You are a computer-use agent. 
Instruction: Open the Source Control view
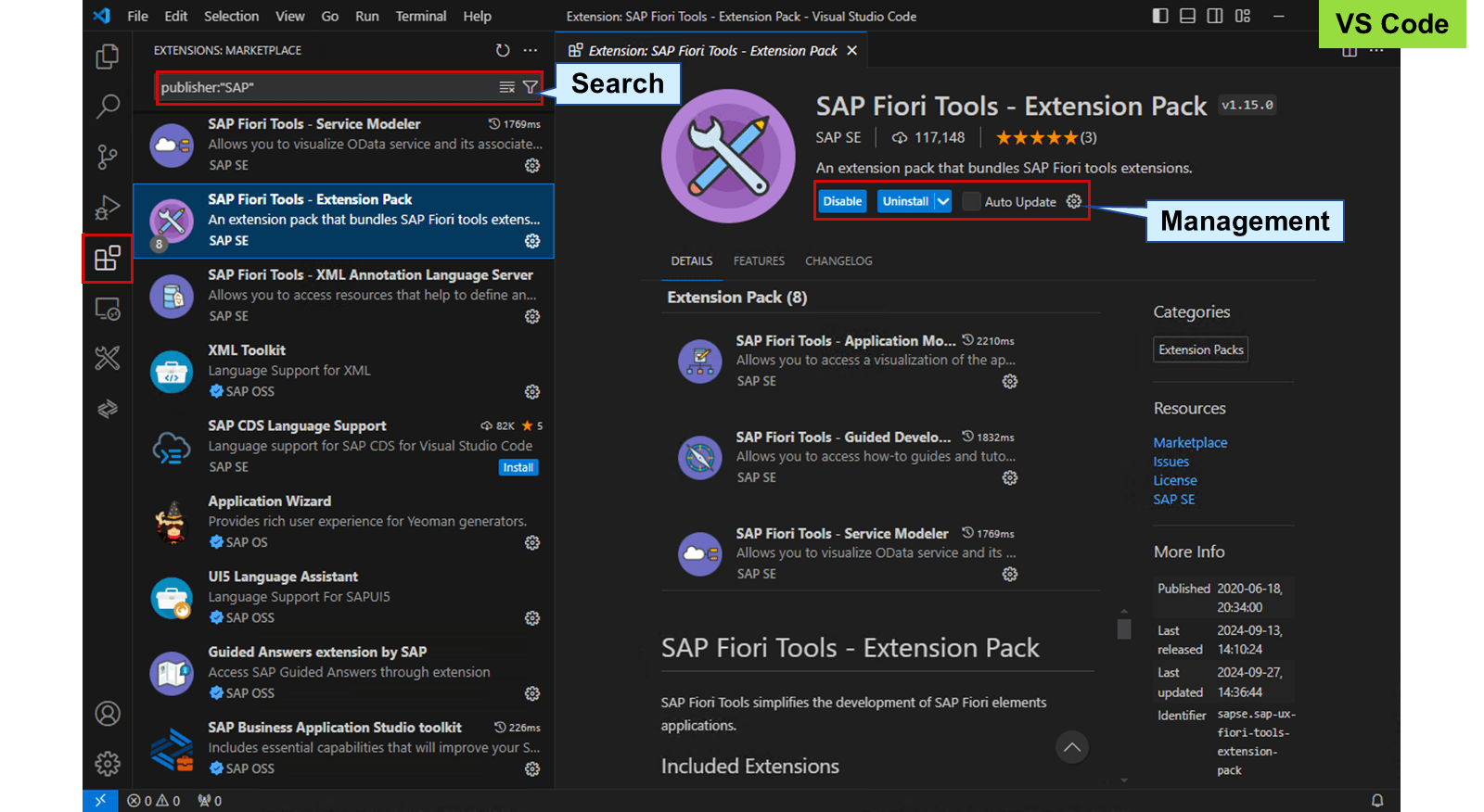[x=108, y=157]
